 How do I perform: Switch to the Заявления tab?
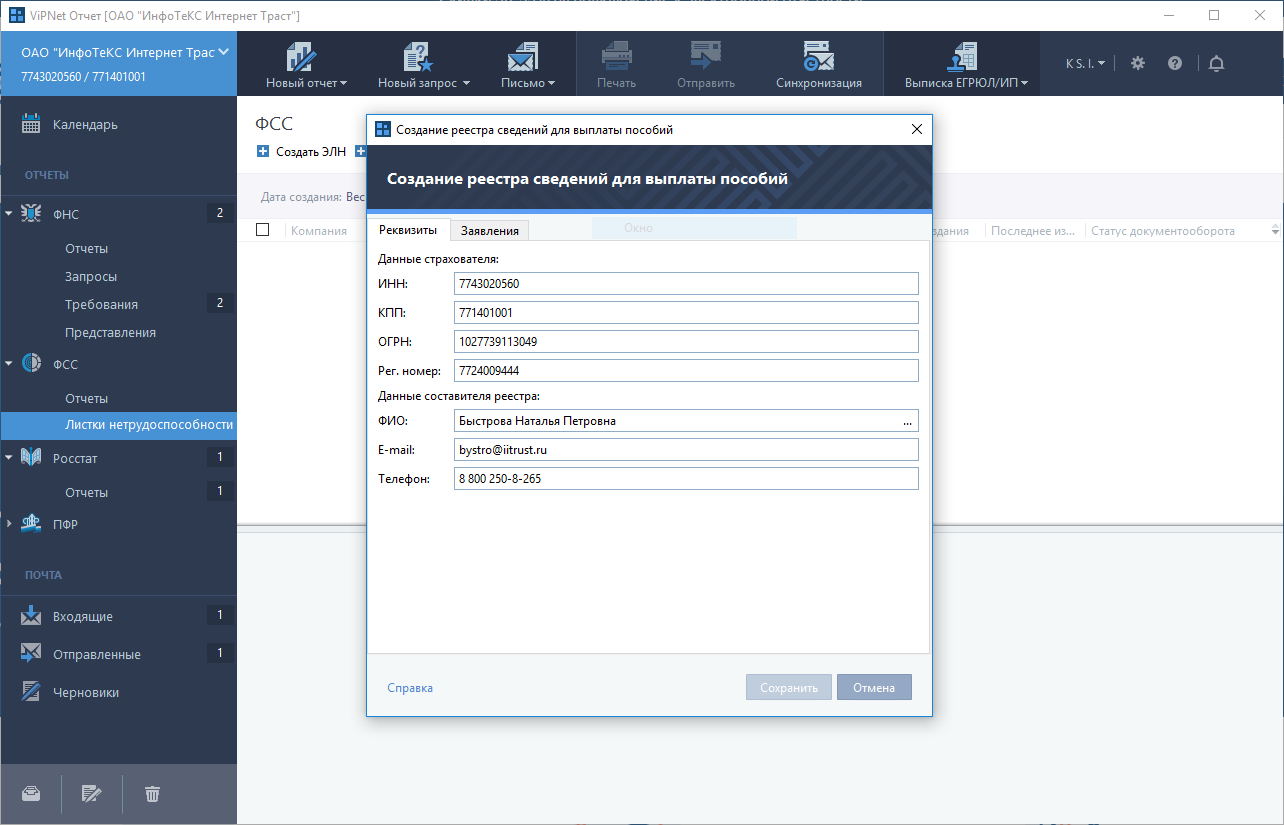(x=489, y=231)
